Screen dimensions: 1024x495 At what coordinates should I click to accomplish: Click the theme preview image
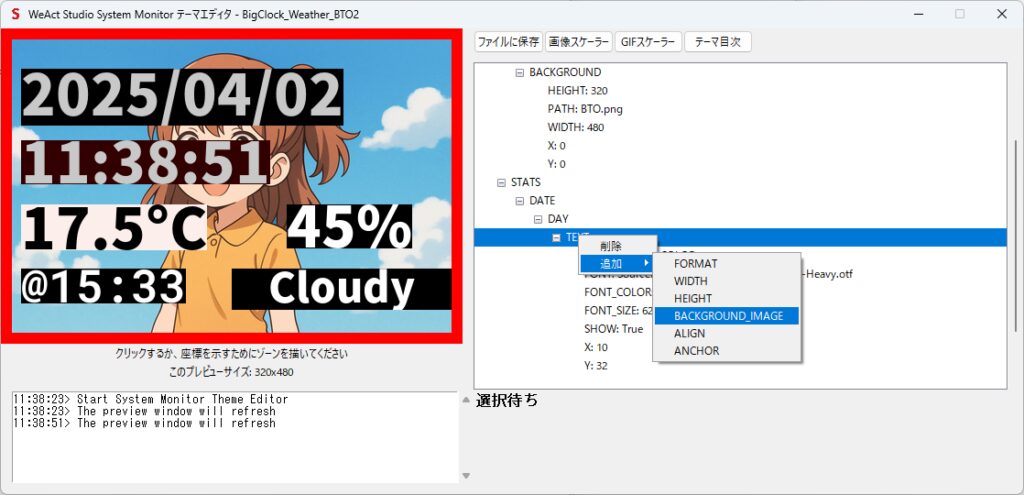(x=231, y=187)
